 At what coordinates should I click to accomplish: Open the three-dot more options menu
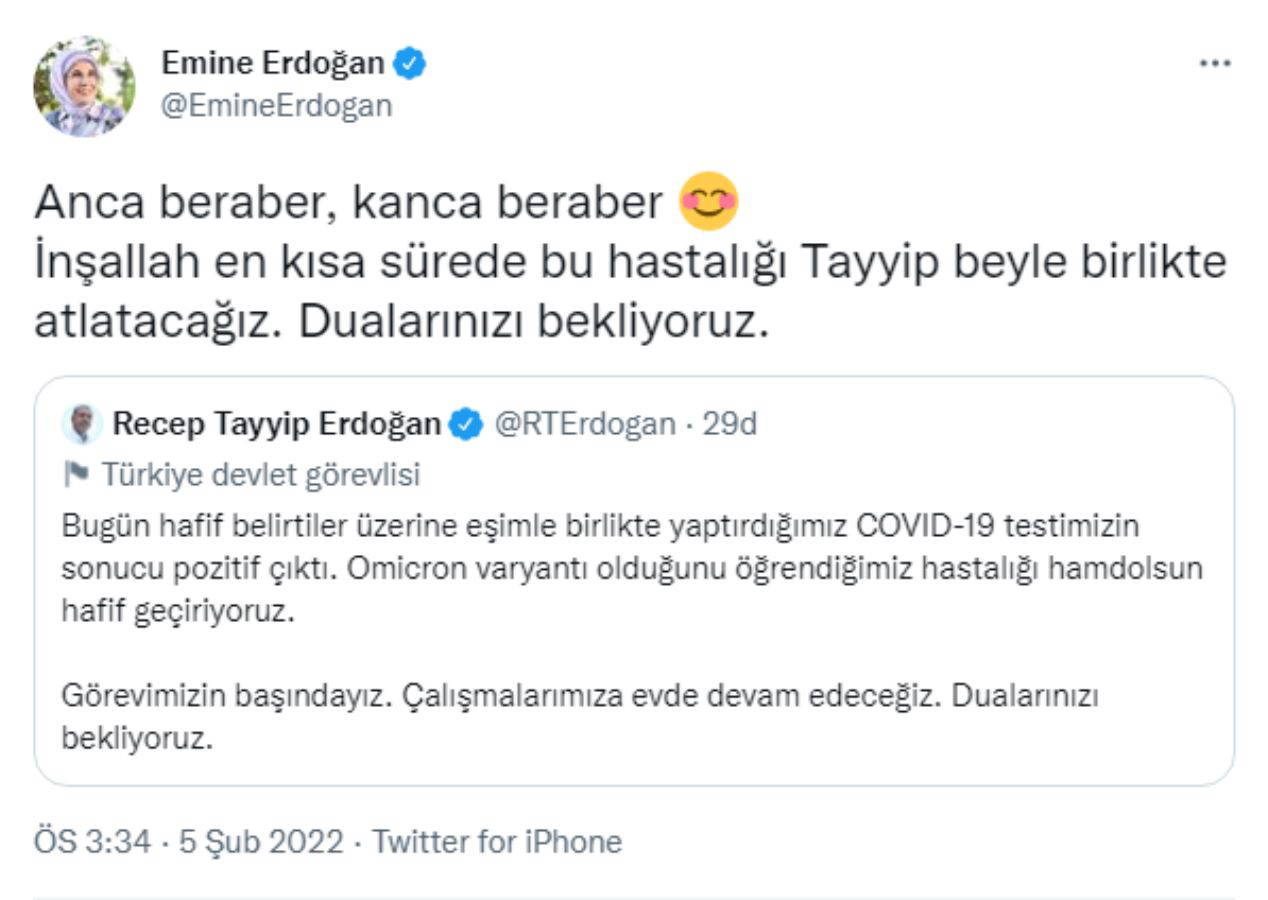pyautogui.click(x=1215, y=63)
